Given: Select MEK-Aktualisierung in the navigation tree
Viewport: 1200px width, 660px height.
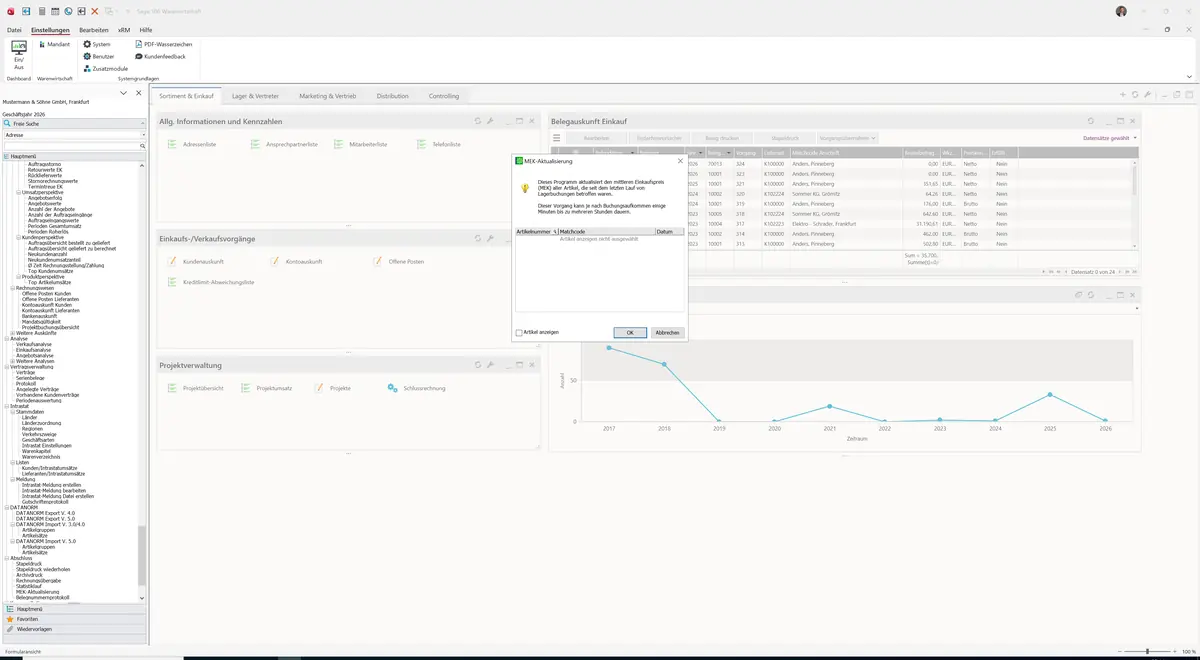Looking at the screenshot, I should coord(37,591).
